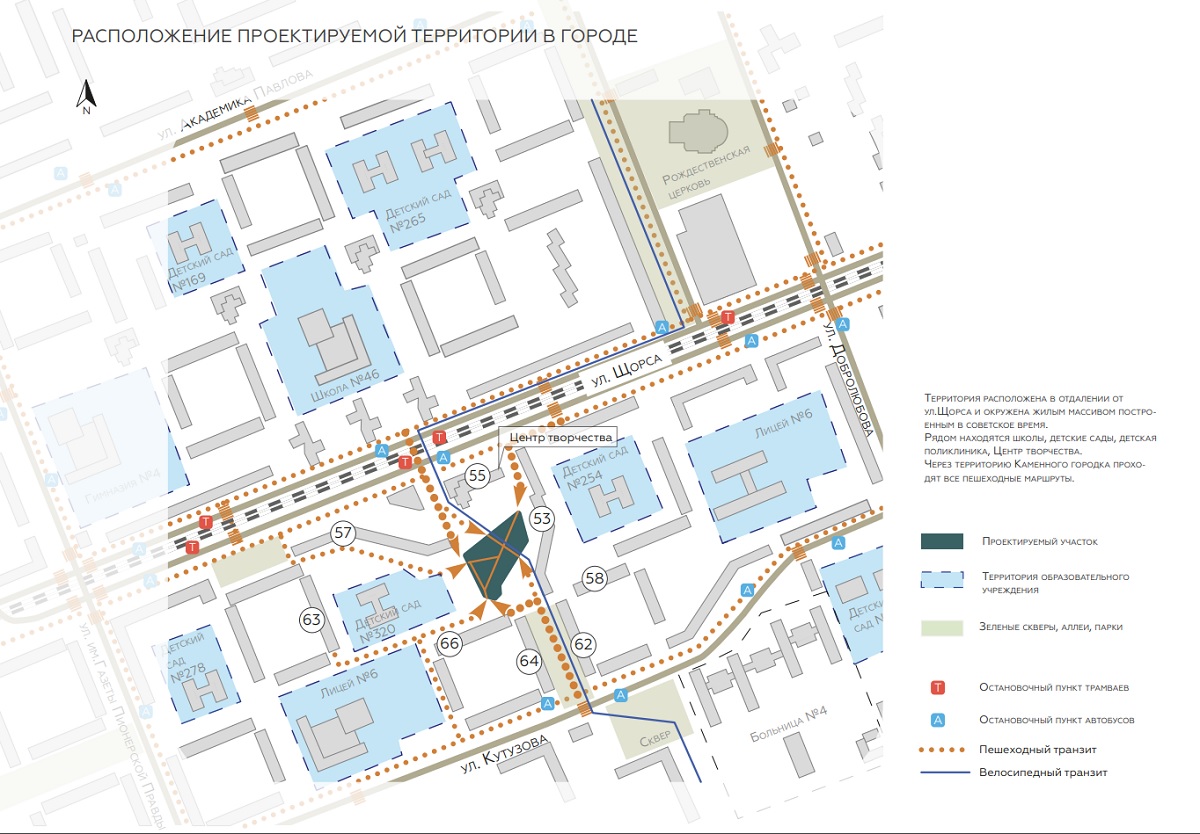Image resolution: width=1200 pixels, height=834 pixels.
Task: Click the tram stop marker below Рождественская церковь
Action: (x=727, y=317)
